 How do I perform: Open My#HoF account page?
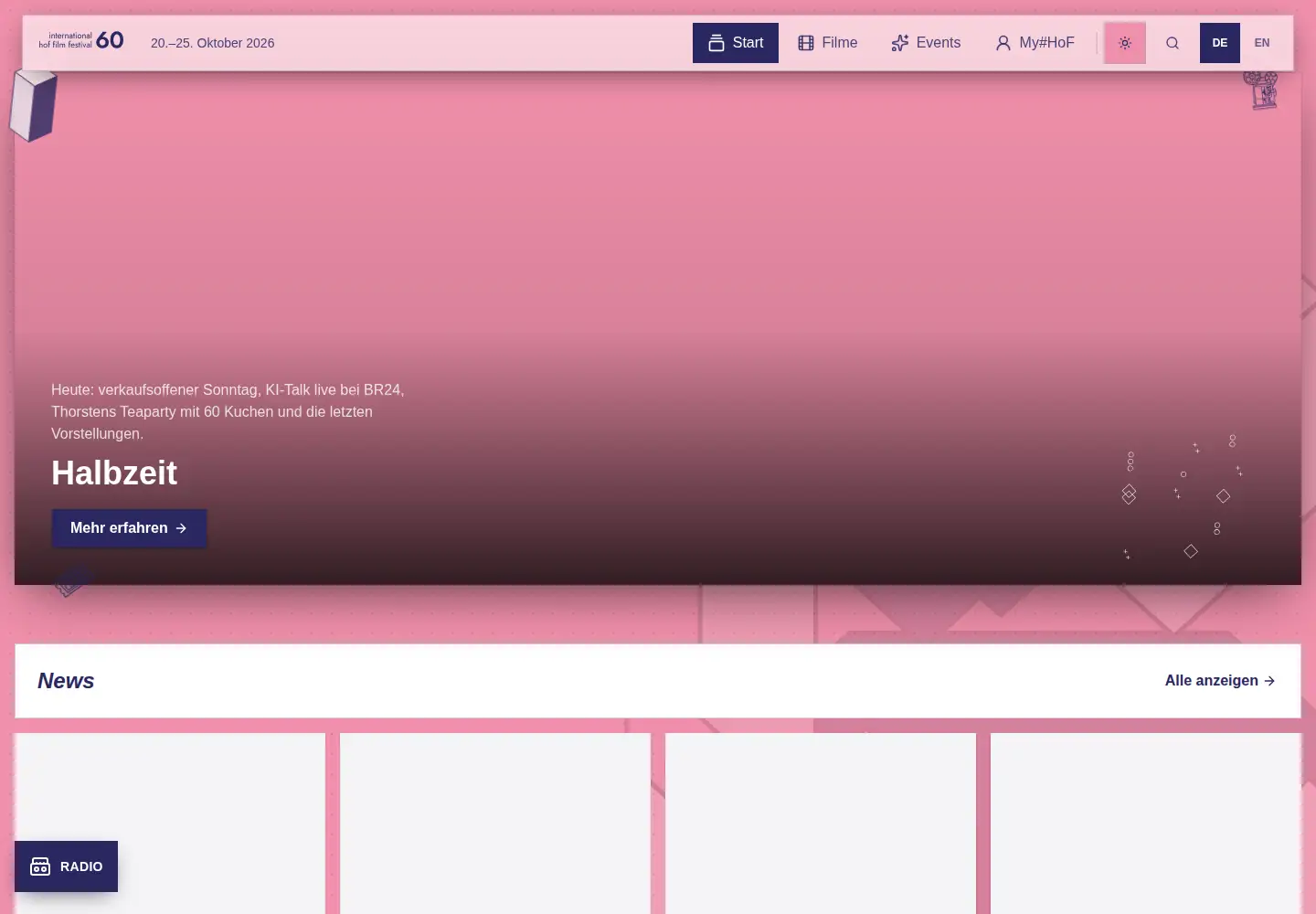coord(1035,43)
